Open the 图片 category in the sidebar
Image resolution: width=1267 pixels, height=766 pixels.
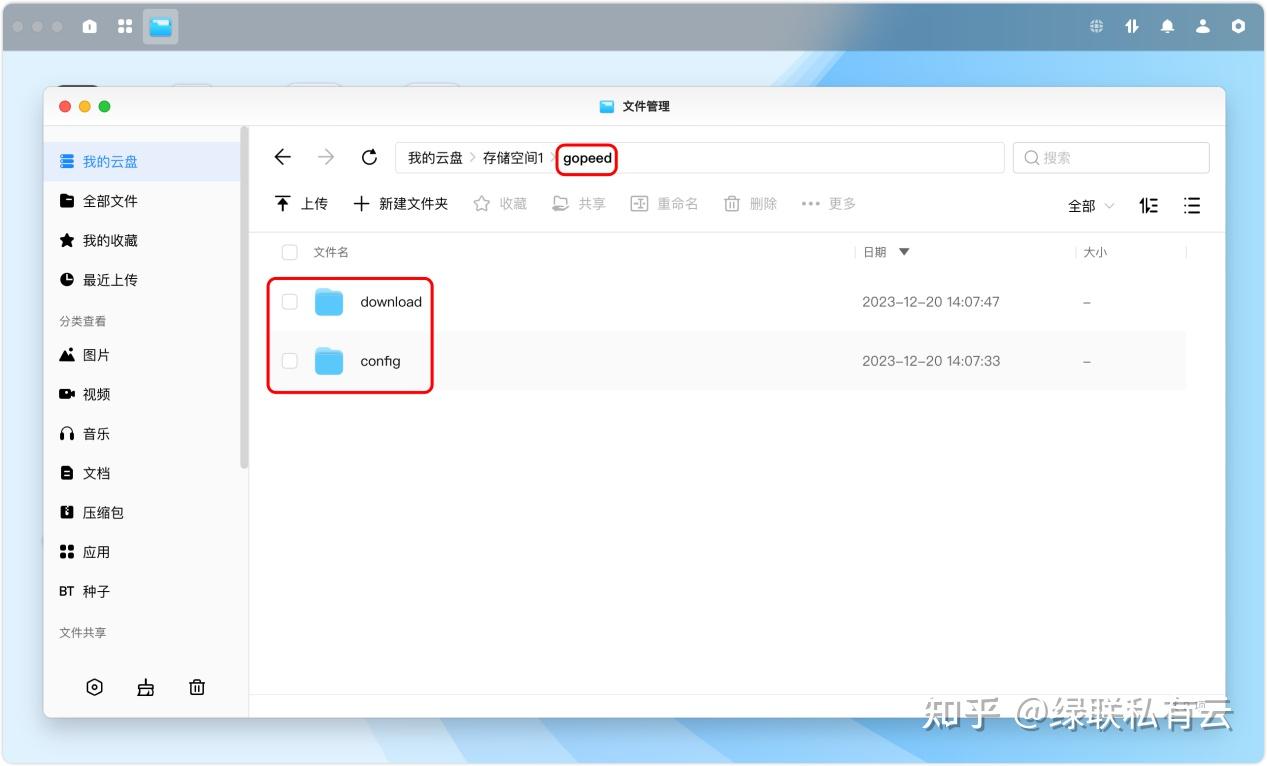pyautogui.click(x=95, y=354)
